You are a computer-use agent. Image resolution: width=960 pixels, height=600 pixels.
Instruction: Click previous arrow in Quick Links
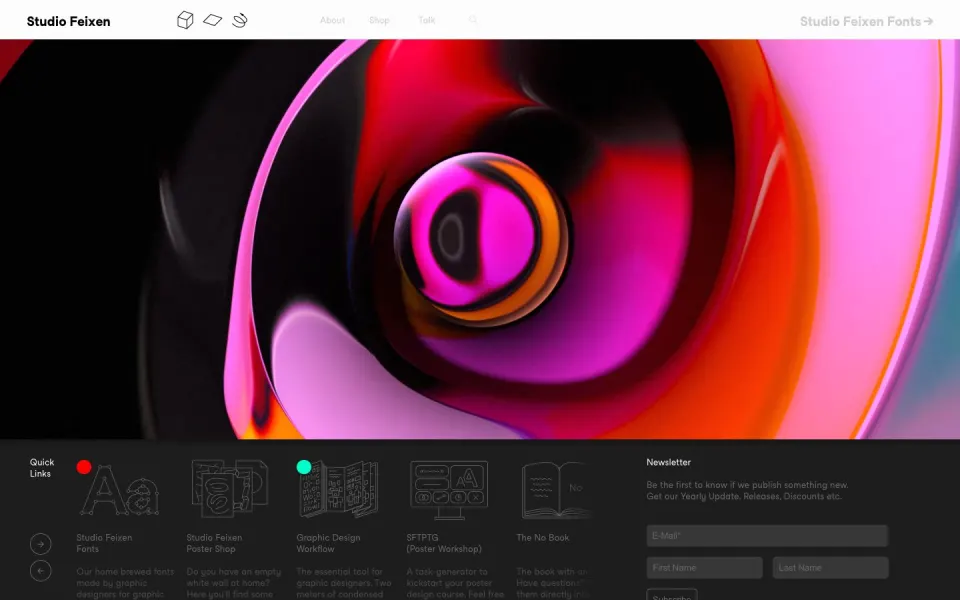pos(40,571)
